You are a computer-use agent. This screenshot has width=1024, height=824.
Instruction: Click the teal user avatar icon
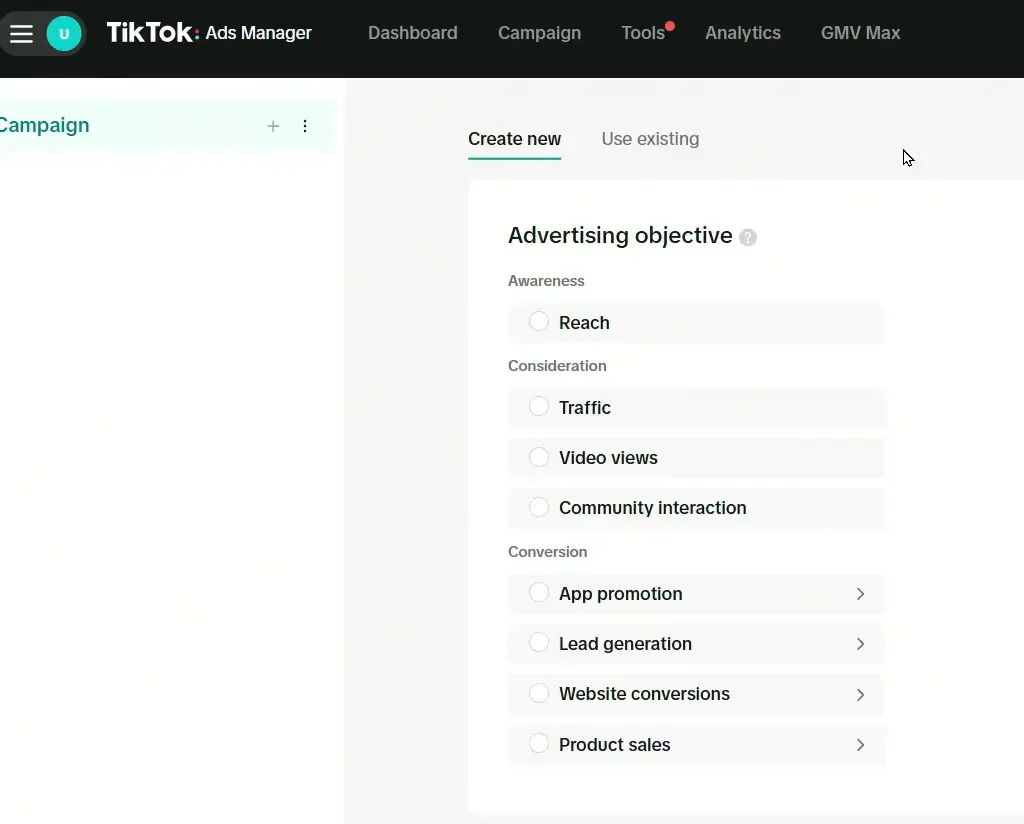pos(64,34)
